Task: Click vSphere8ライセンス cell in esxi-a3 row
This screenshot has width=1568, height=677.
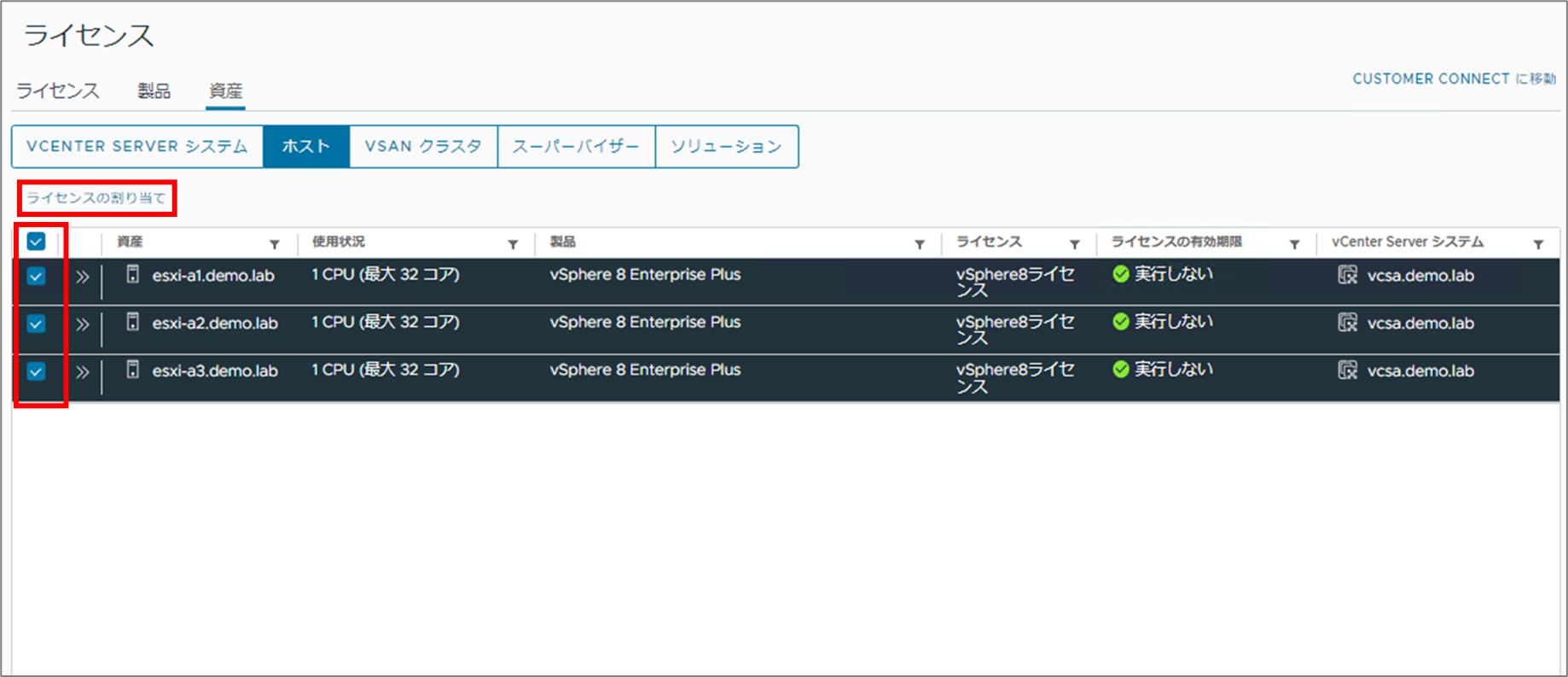Action: [x=1015, y=378]
